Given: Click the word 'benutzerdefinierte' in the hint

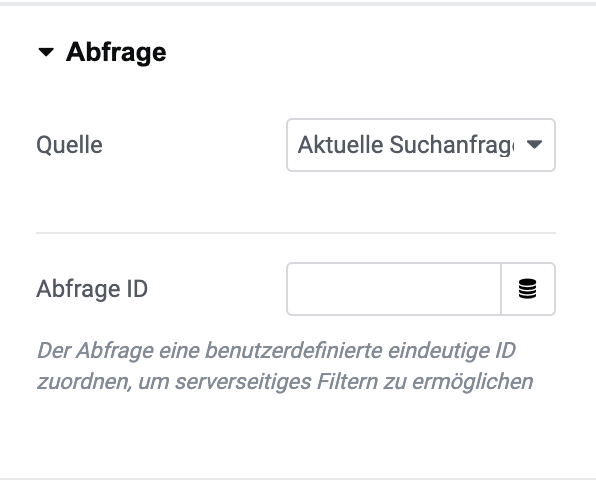Looking at the screenshot, I should point(293,350).
